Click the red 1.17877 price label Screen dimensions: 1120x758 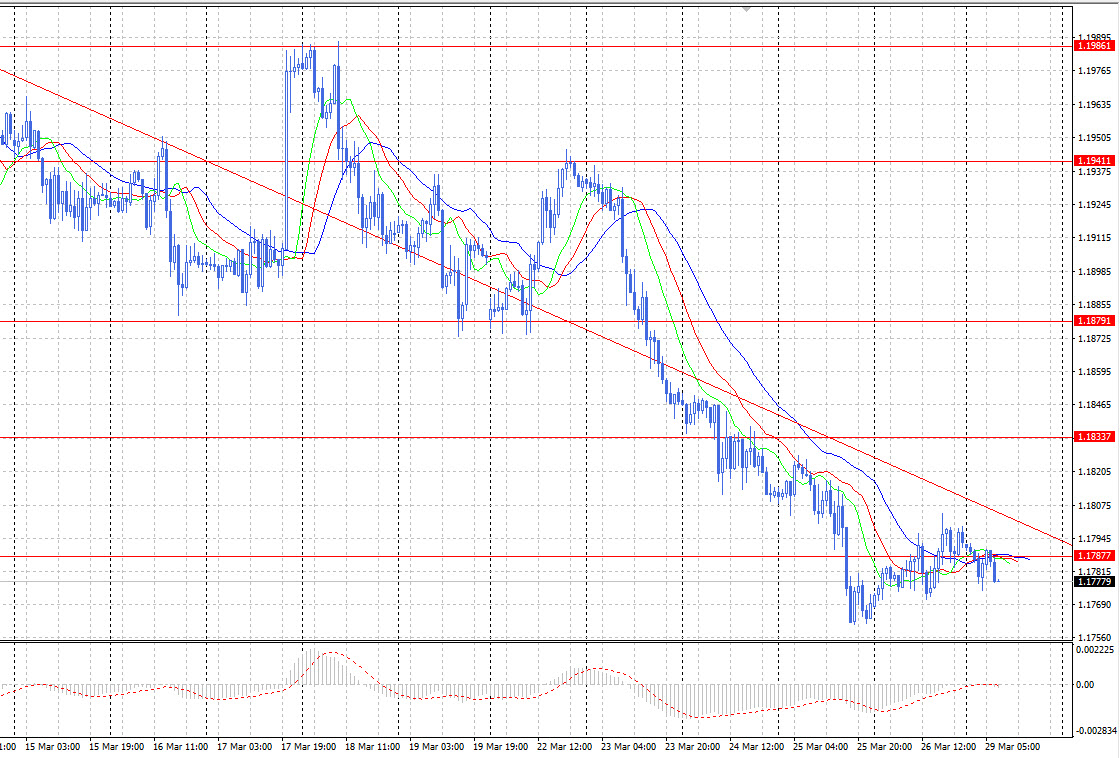[x=1094, y=555]
